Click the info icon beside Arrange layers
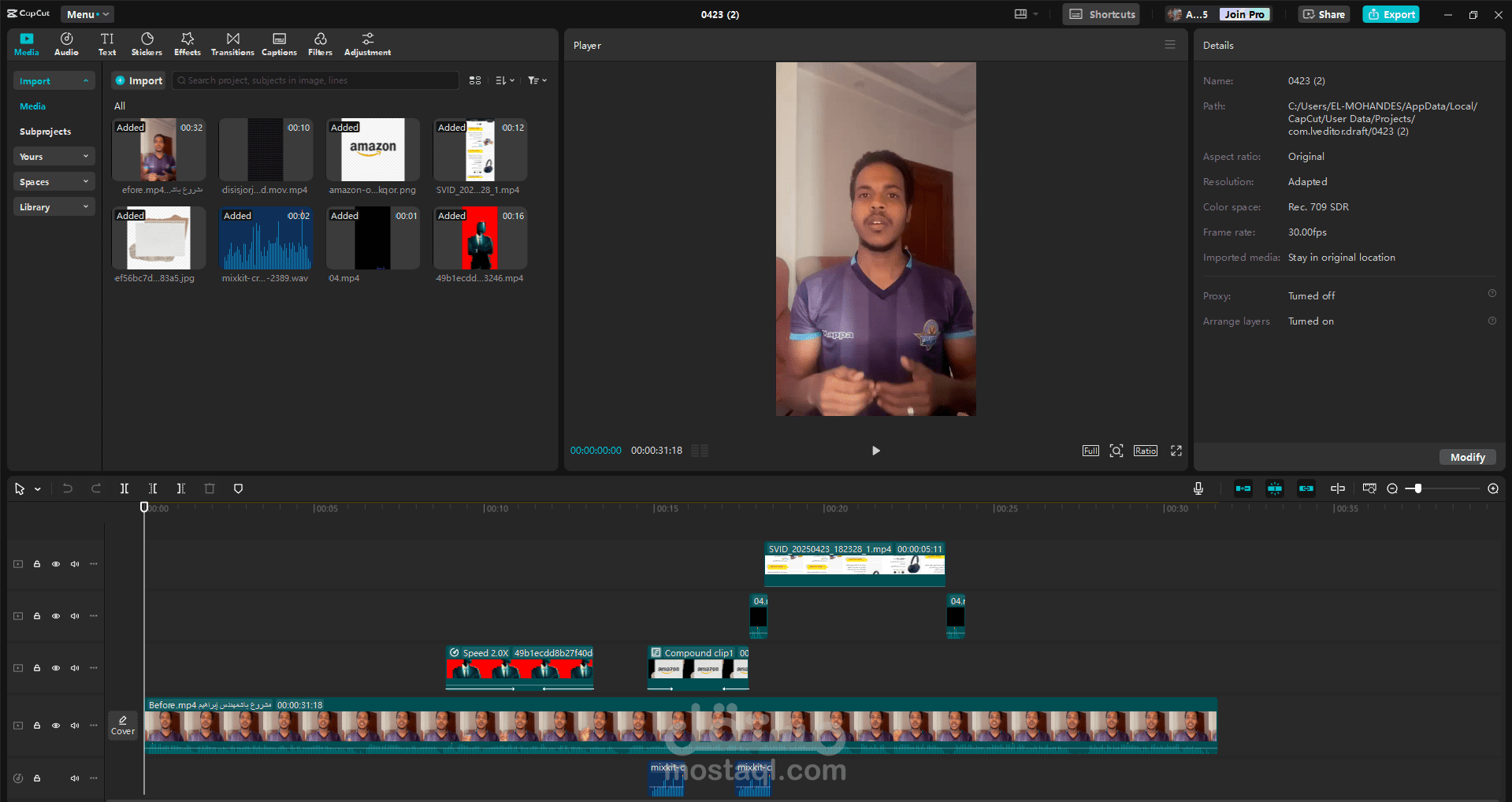Image resolution: width=1512 pixels, height=802 pixels. (x=1492, y=321)
